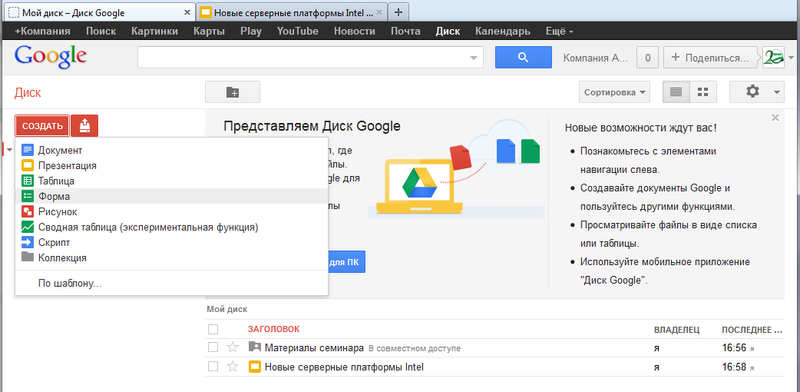Select Форма from the create menu
Screen dimensions: 800x392
[x=171, y=196]
